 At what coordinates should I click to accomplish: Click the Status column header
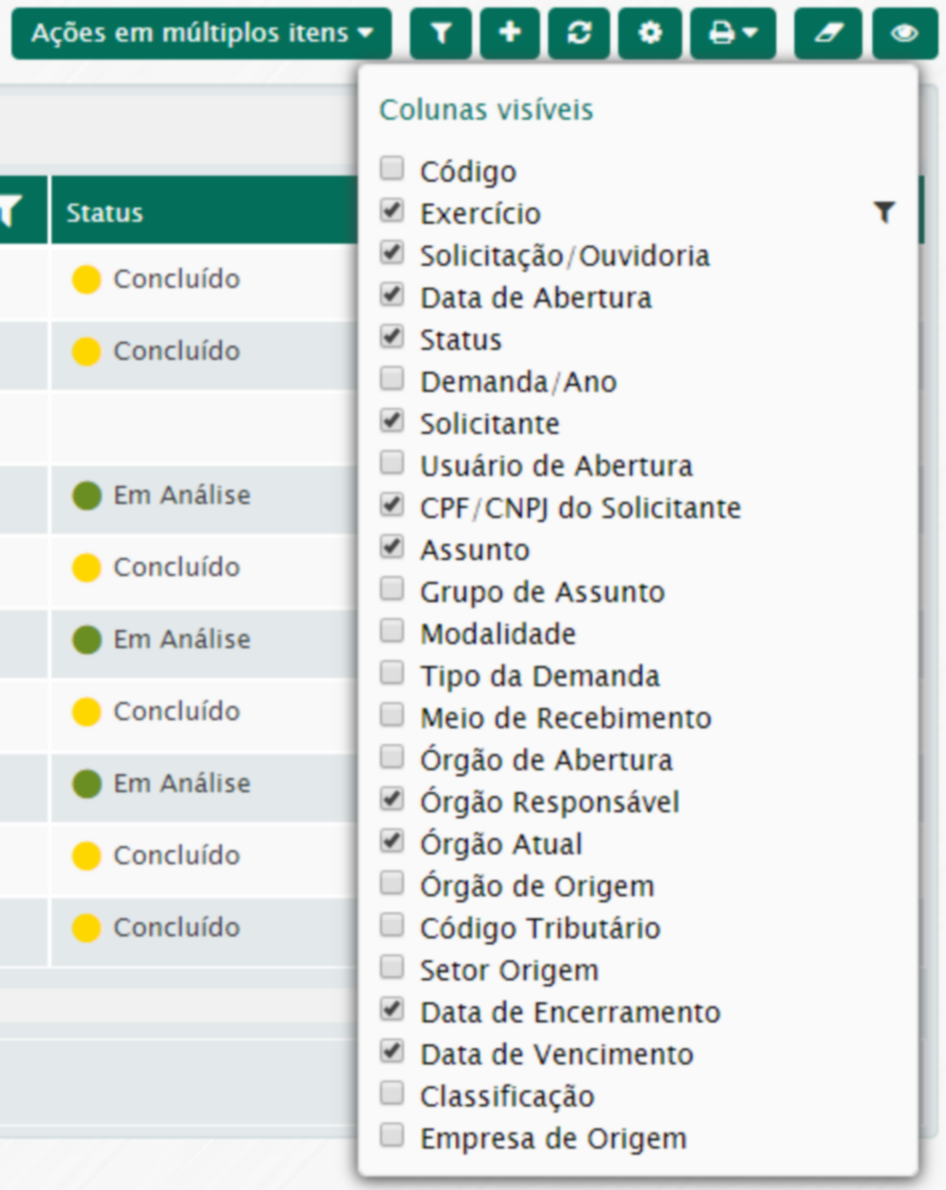tap(105, 213)
